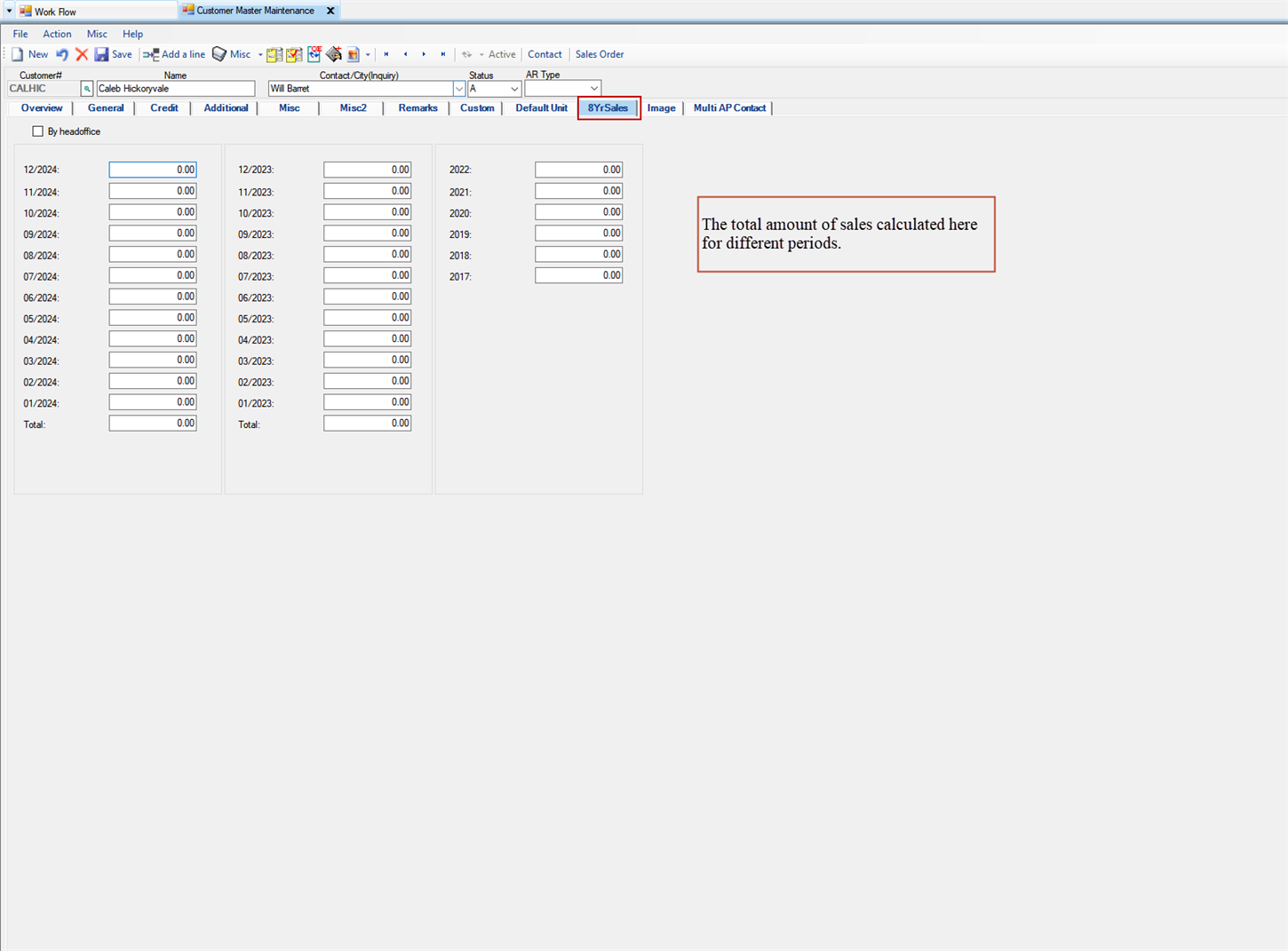Open the Misc book icon on toolbar
Screen dimensions: 1288x951
[x=219, y=54]
